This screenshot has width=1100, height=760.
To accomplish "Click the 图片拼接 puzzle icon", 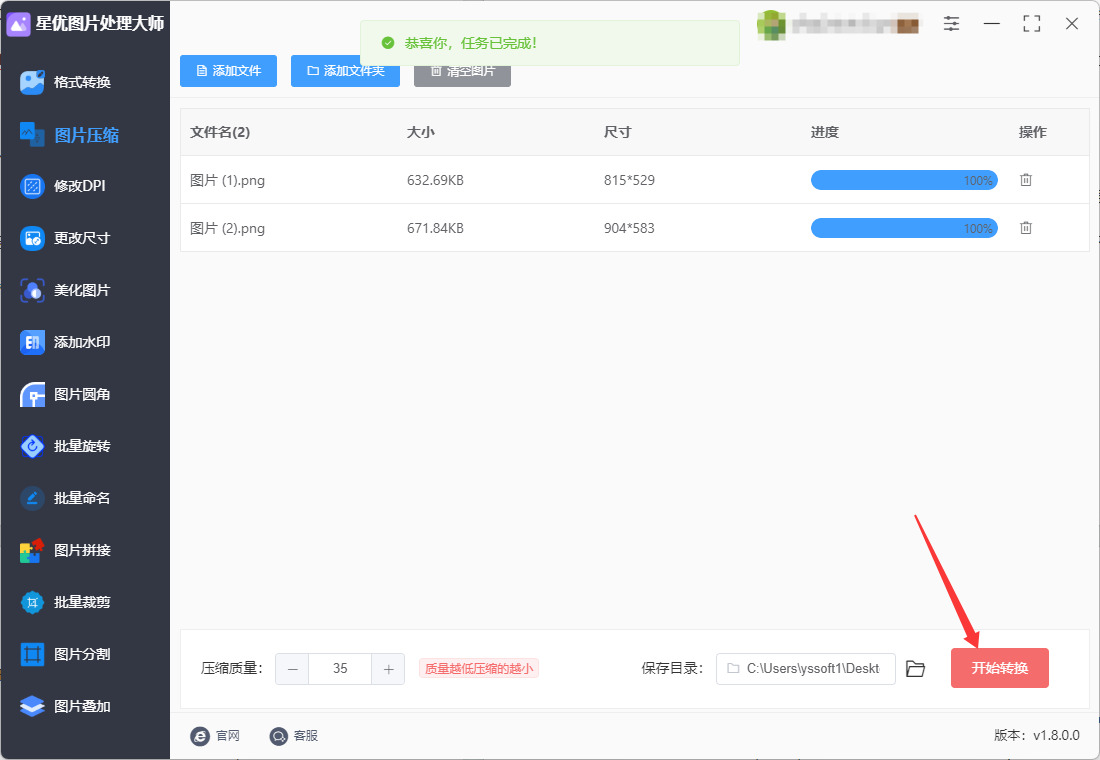I will click(32, 550).
